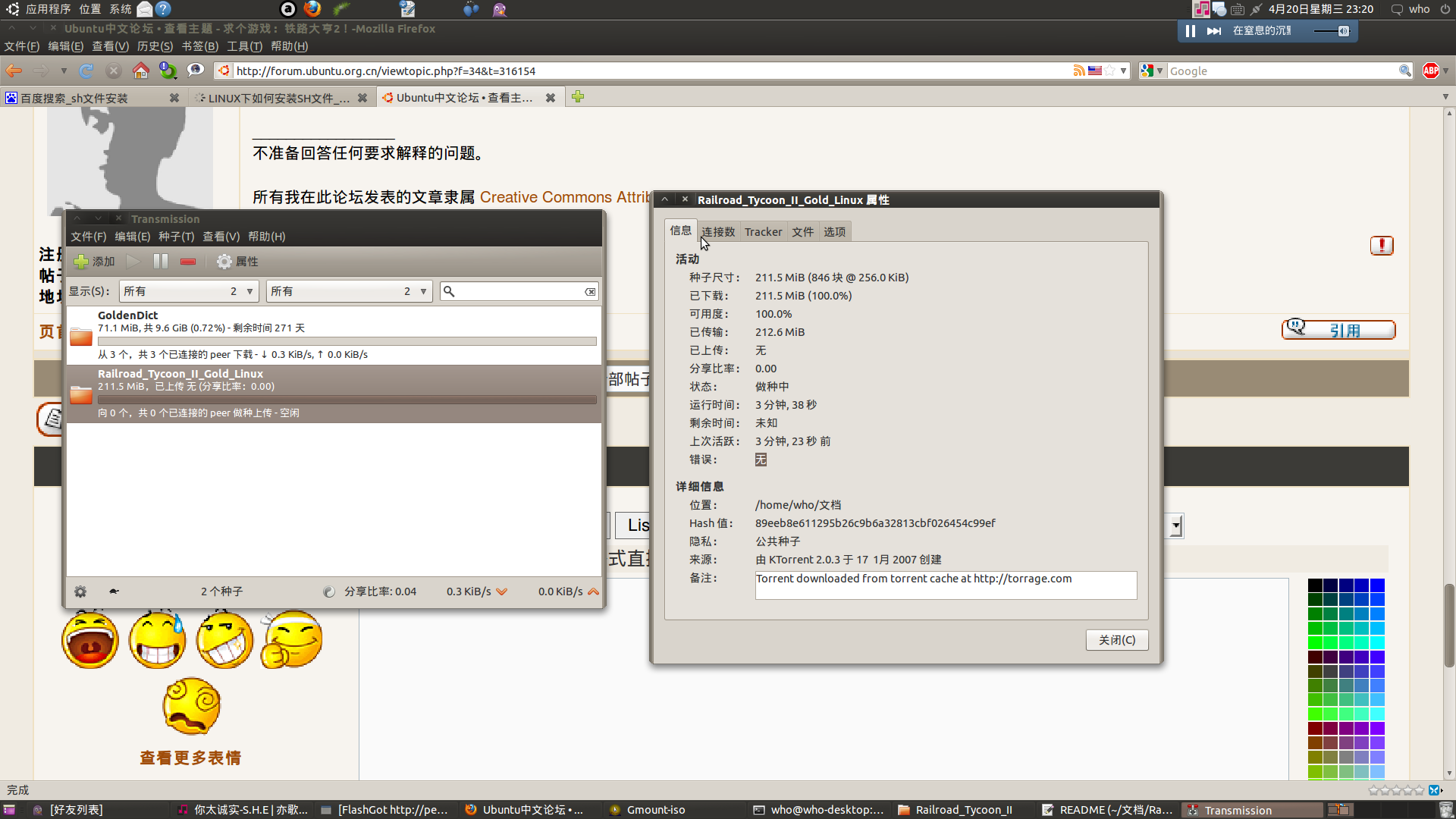1456x819 pixels.
Task: Switch to the 百度搜索_sh文件安装 tab
Action: [x=93, y=98]
